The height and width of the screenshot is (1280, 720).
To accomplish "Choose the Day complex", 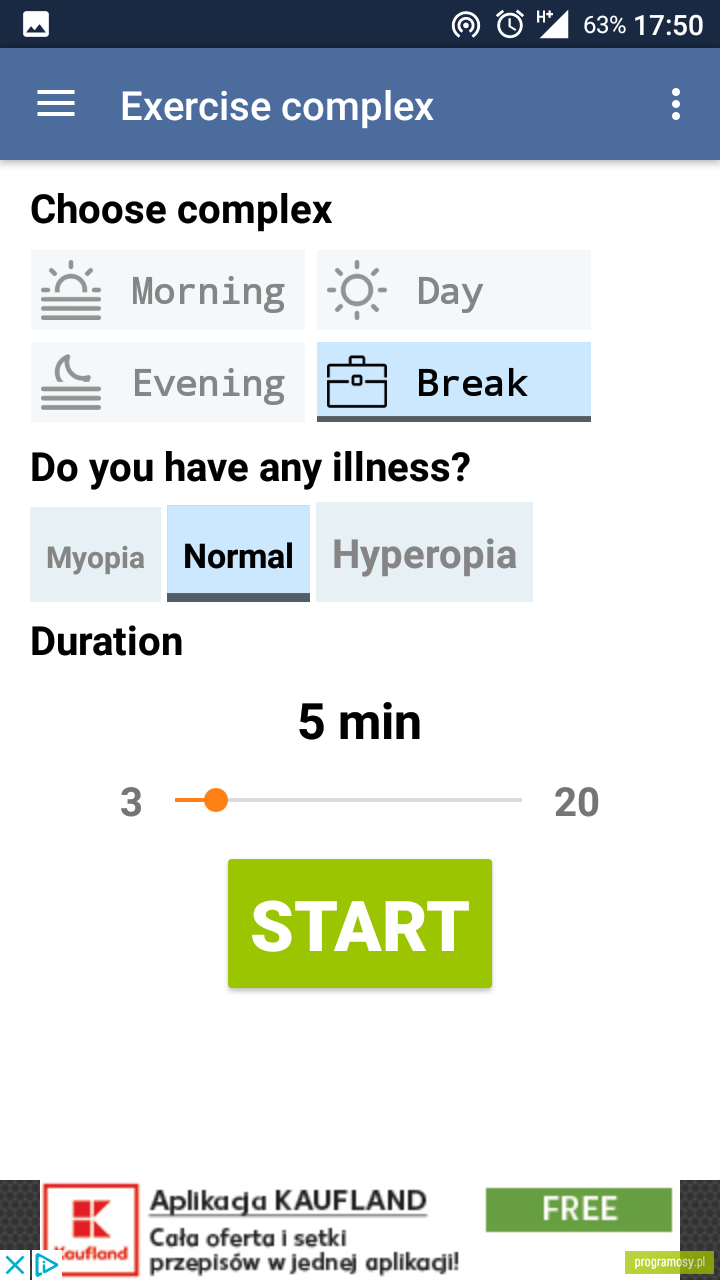I will click(454, 290).
